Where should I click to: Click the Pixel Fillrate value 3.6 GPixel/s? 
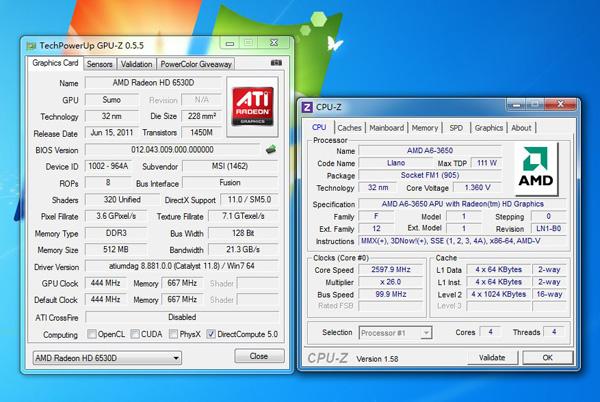[x=116, y=216]
